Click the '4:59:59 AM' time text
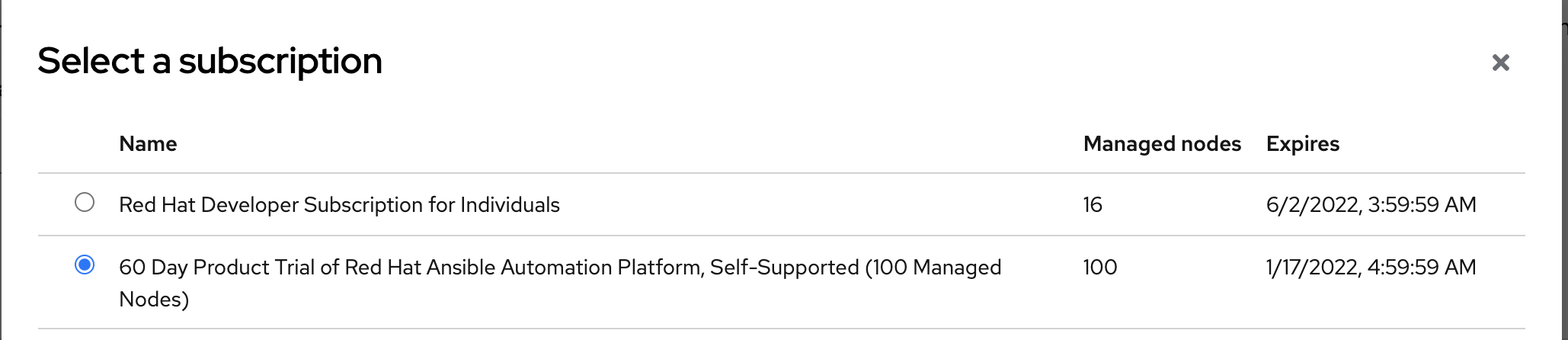1568x340 pixels. coord(1422,268)
